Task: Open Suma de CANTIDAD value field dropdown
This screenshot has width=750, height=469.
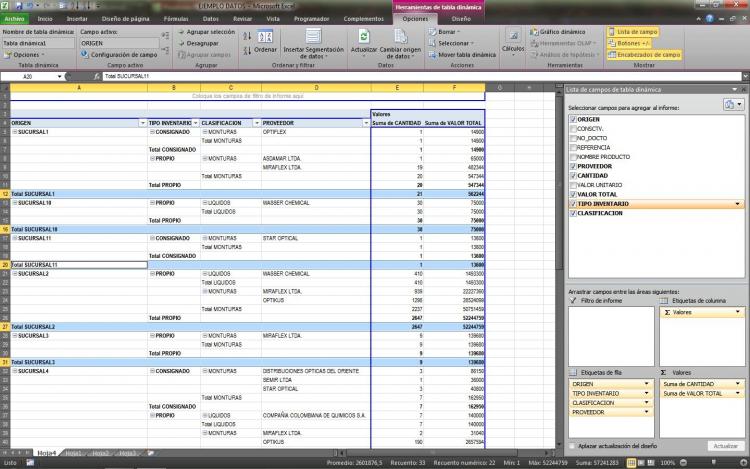Action: (x=737, y=384)
